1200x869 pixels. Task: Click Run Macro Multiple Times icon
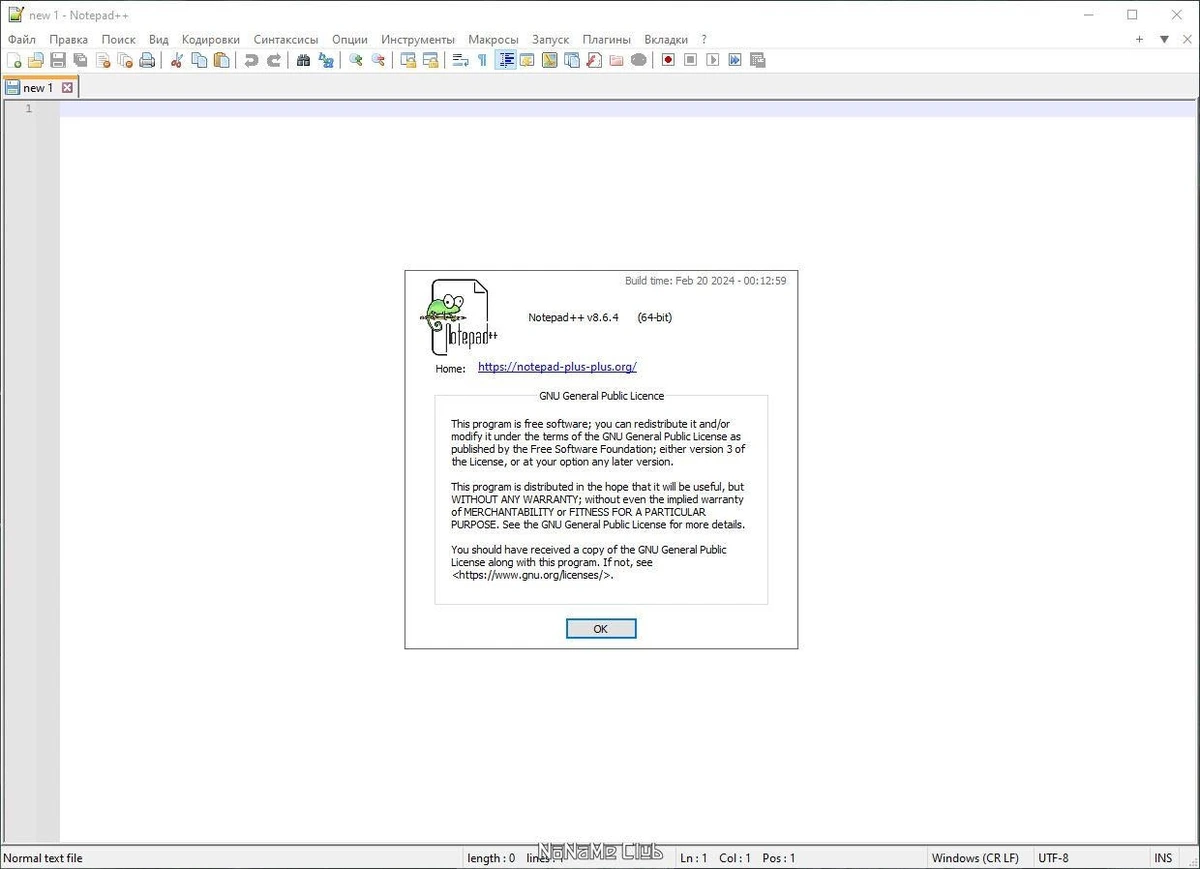(735, 60)
